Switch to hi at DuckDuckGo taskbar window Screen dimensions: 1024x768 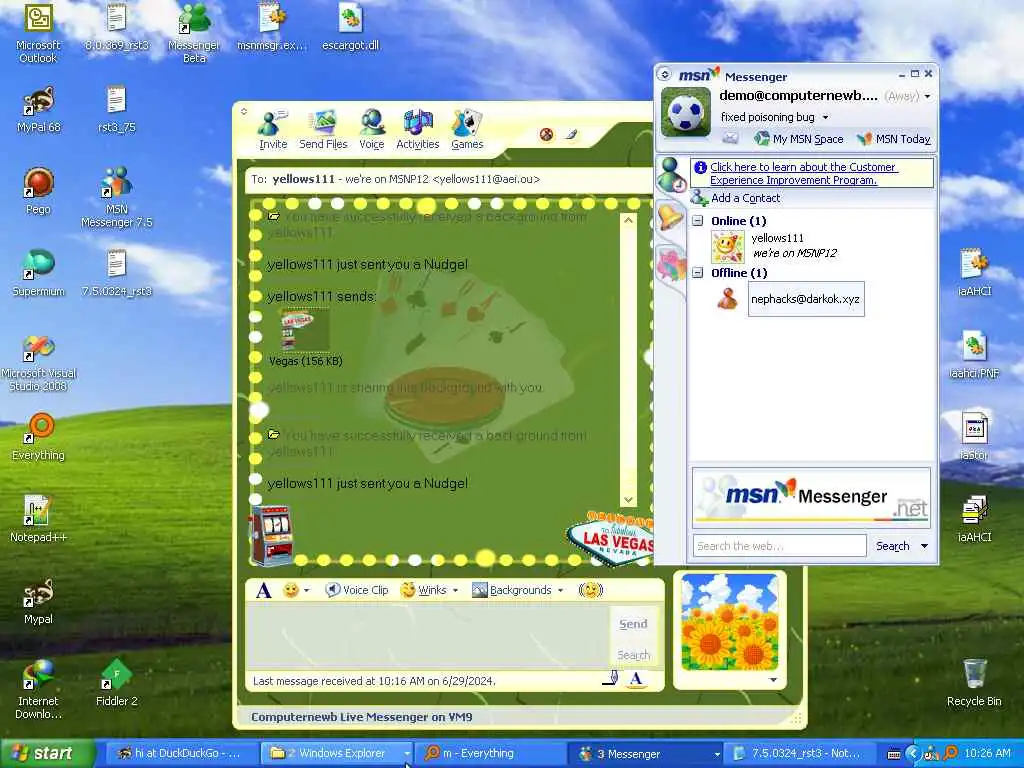click(x=182, y=754)
